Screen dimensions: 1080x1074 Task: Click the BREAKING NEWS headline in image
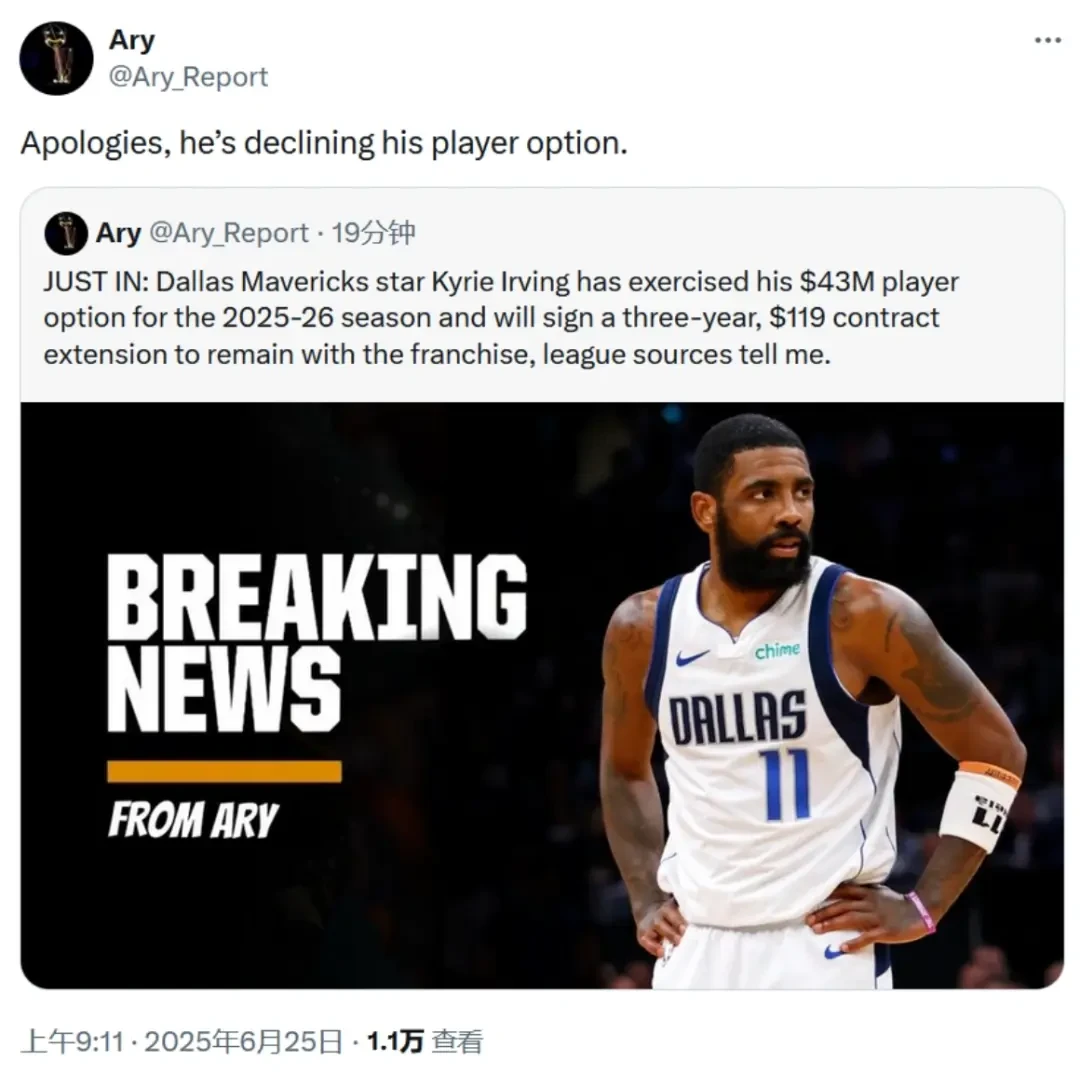tap(317, 642)
